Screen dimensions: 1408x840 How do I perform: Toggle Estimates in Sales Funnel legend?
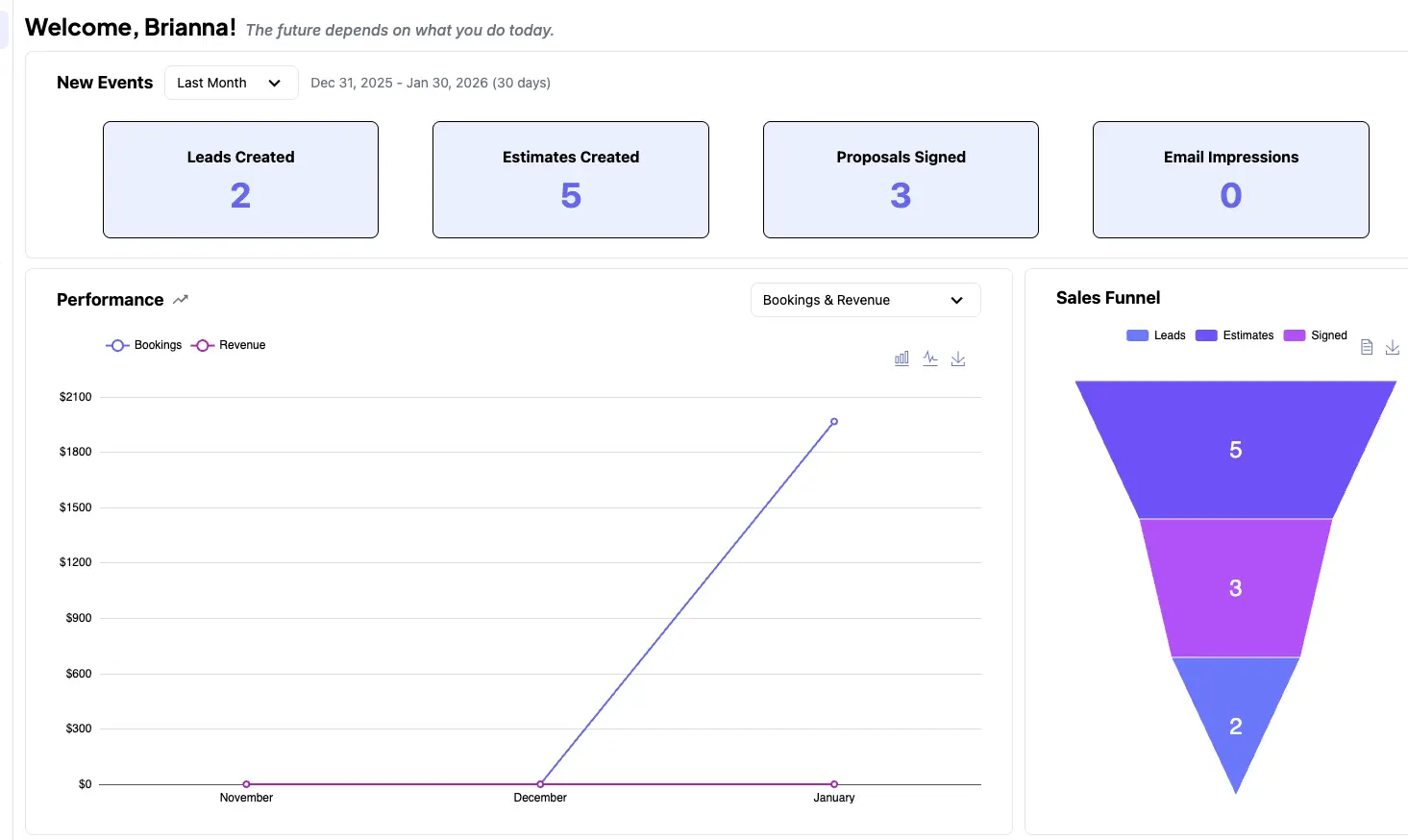(1235, 335)
